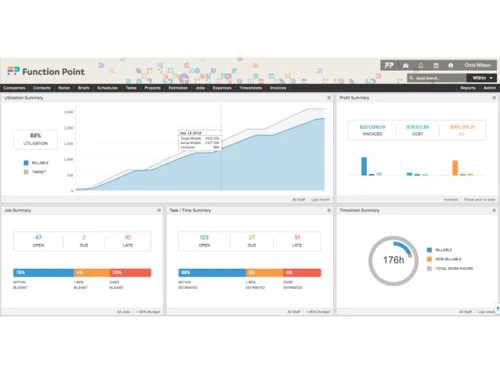The width and height of the screenshot is (500, 375).
Task: Open the Admin menu
Action: [x=490, y=88]
